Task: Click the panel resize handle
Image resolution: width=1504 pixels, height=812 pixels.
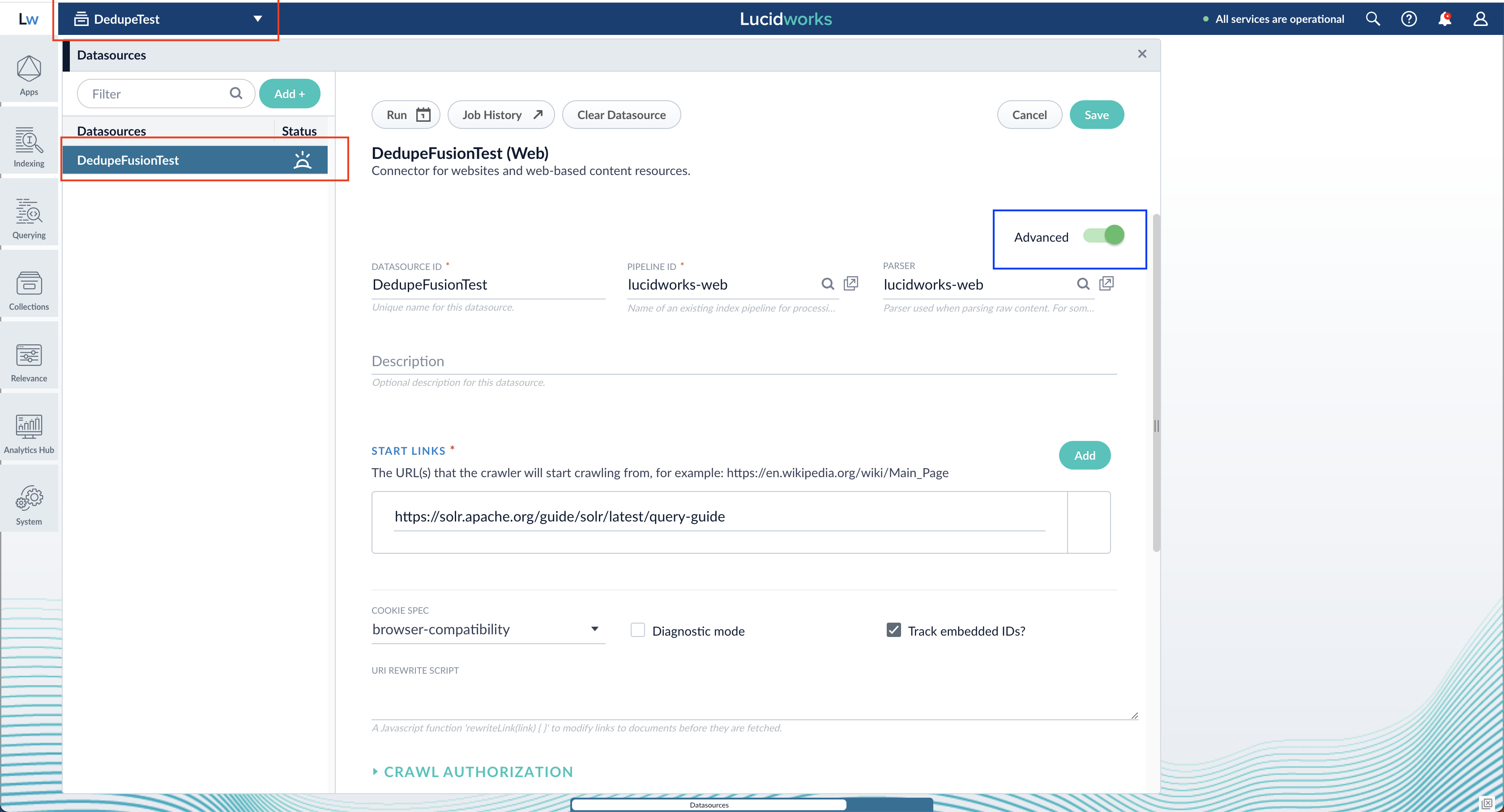Action: (x=1156, y=426)
